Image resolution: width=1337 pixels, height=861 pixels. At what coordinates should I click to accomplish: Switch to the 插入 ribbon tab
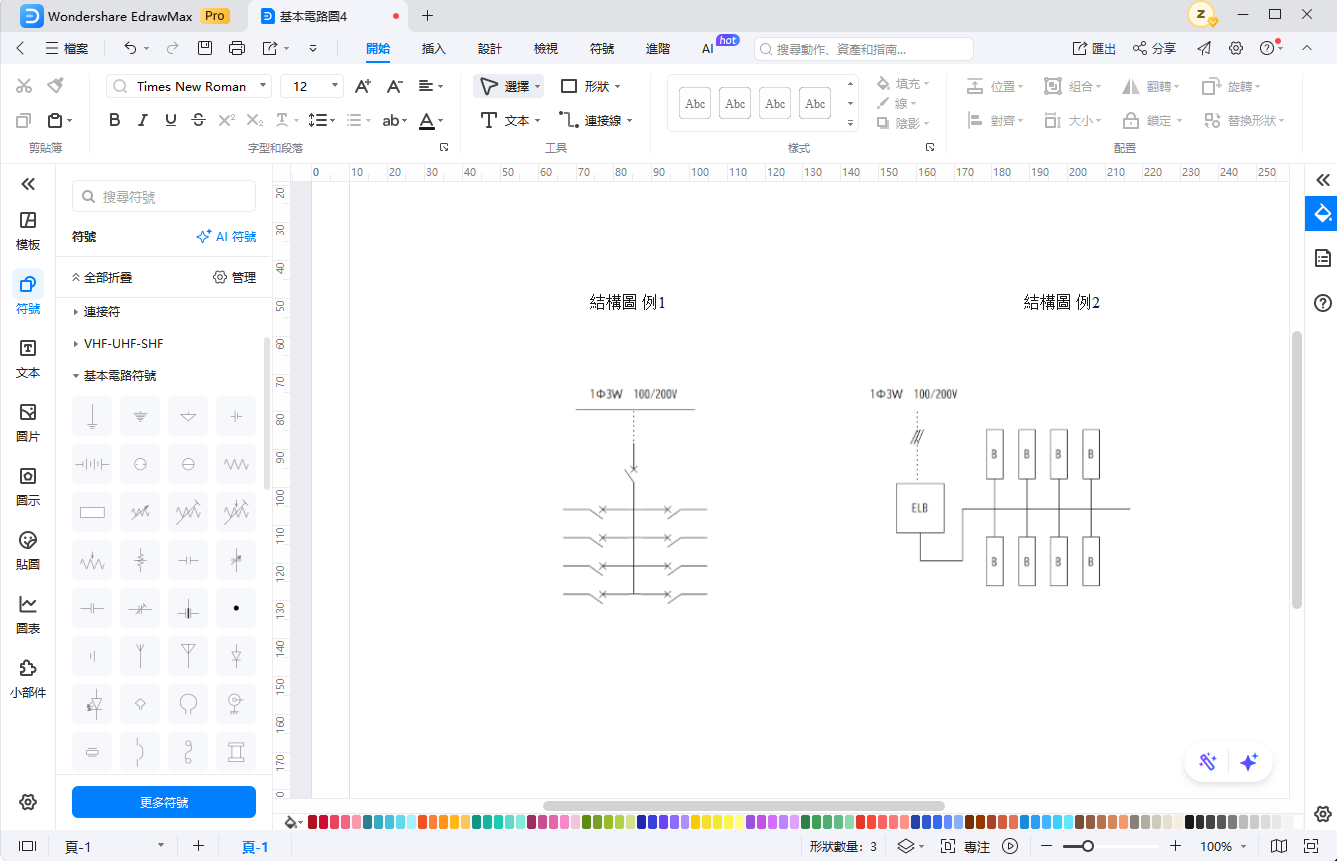point(434,48)
